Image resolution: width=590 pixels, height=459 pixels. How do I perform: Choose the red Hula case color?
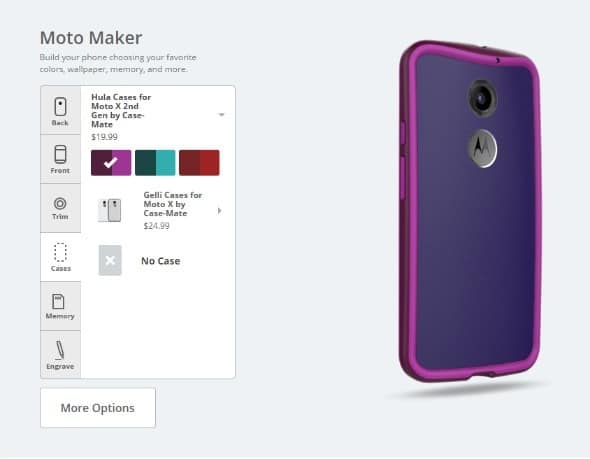199,163
